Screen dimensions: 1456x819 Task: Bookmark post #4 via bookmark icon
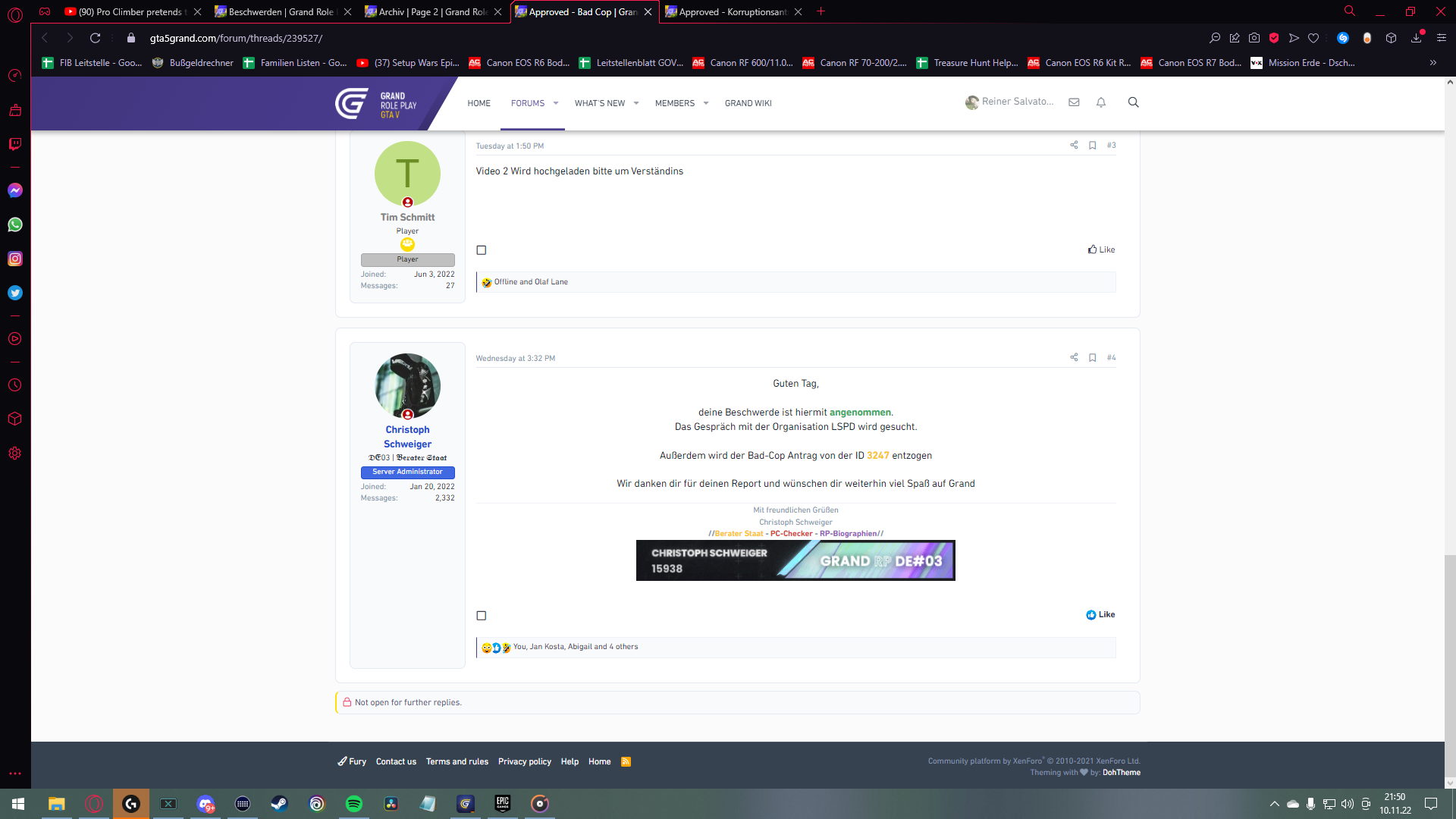(1092, 357)
